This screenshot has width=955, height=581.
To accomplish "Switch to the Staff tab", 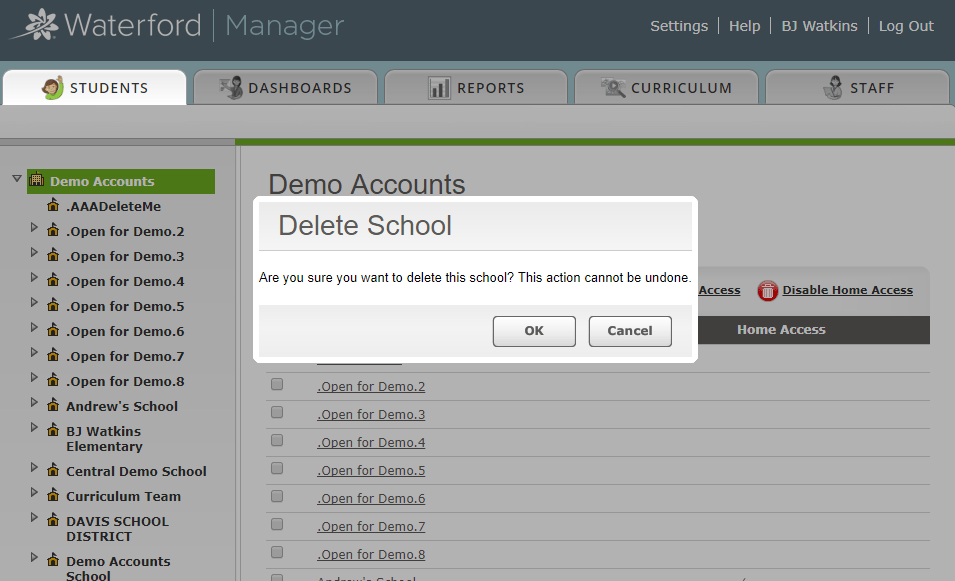I will [x=857, y=88].
